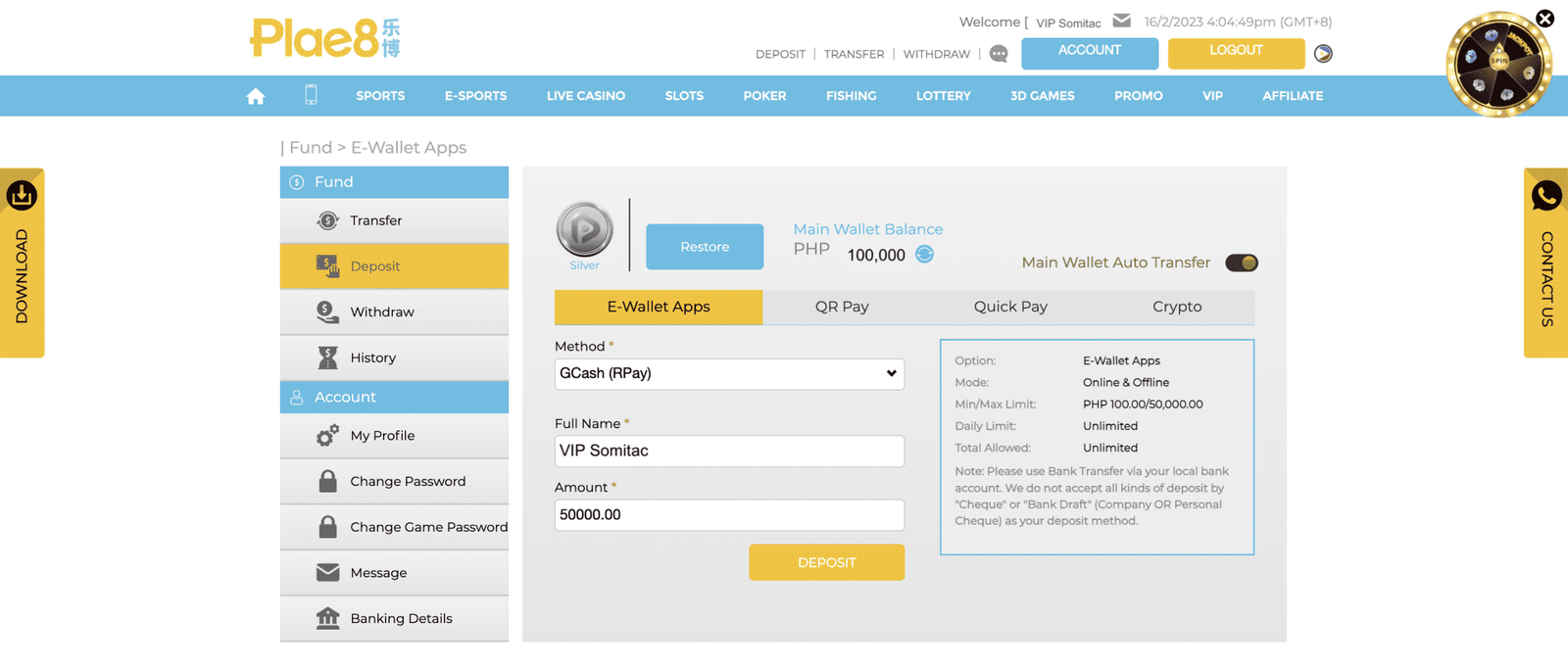Switch to the QR Pay tab

point(842,307)
